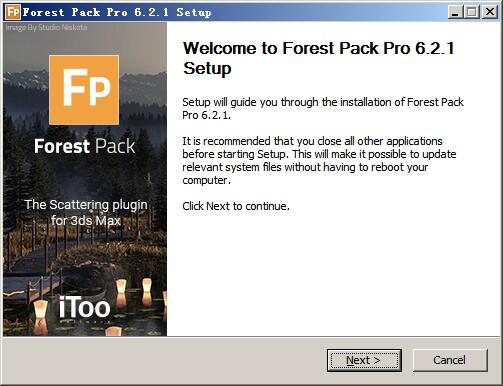Image resolution: width=503 pixels, height=386 pixels.
Task: Click the gray footer area beside Next
Action: pos(163,360)
